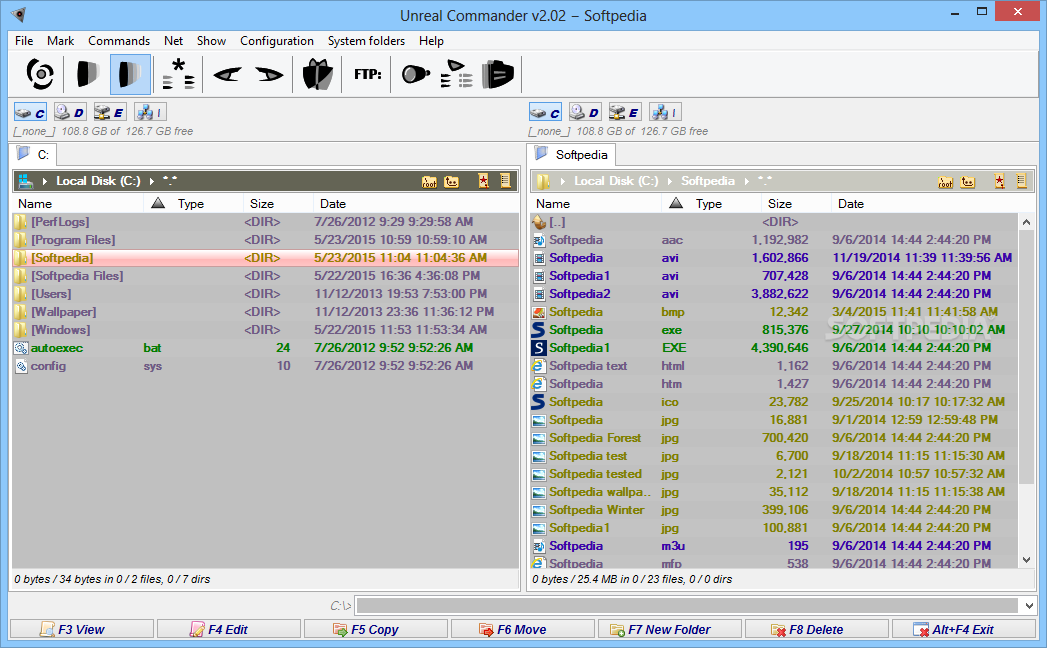Screen dimensions: 1047x648
Task: Click the Alt+F4 Exit button
Action: 964,629
